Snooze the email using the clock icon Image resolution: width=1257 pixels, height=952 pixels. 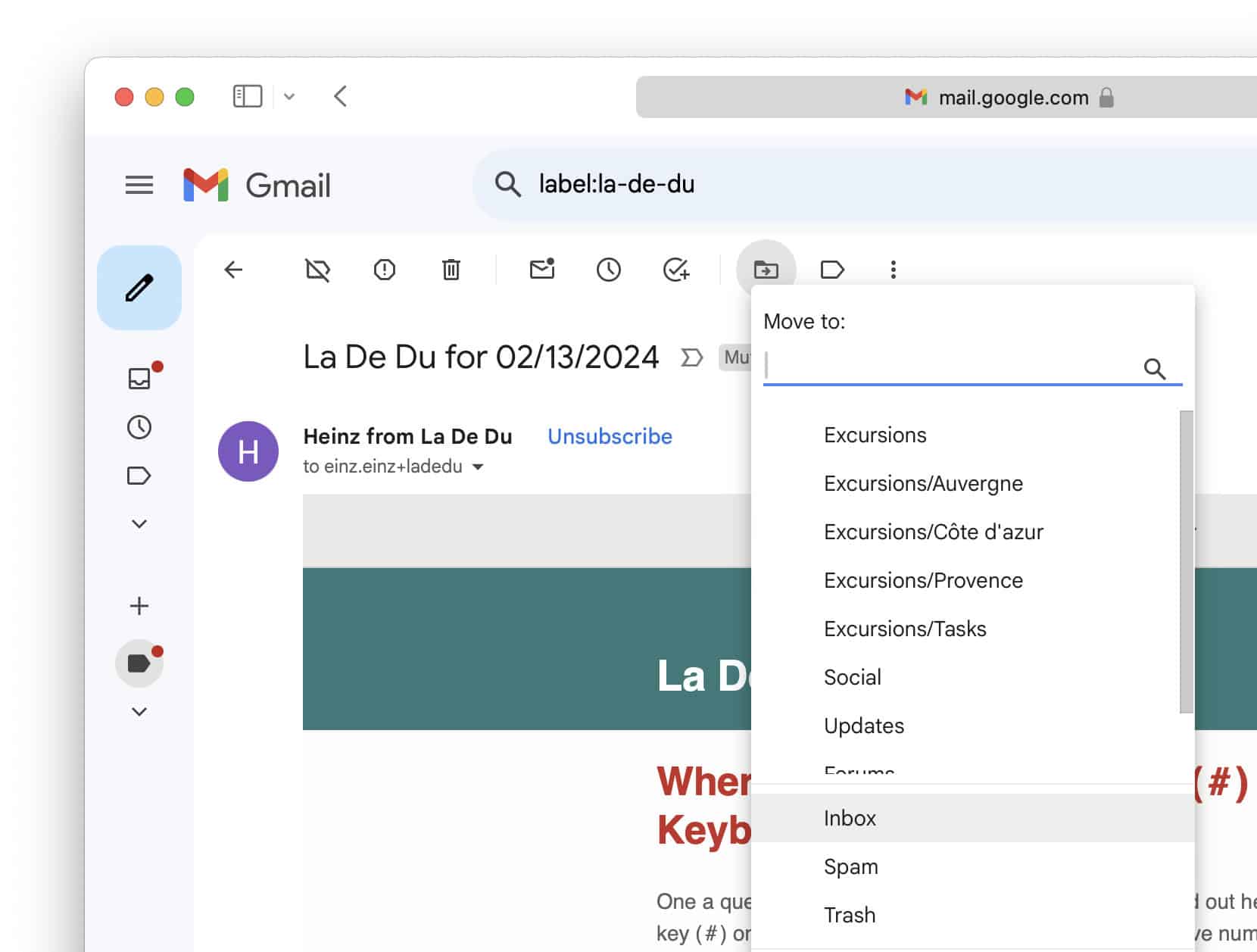click(x=609, y=270)
